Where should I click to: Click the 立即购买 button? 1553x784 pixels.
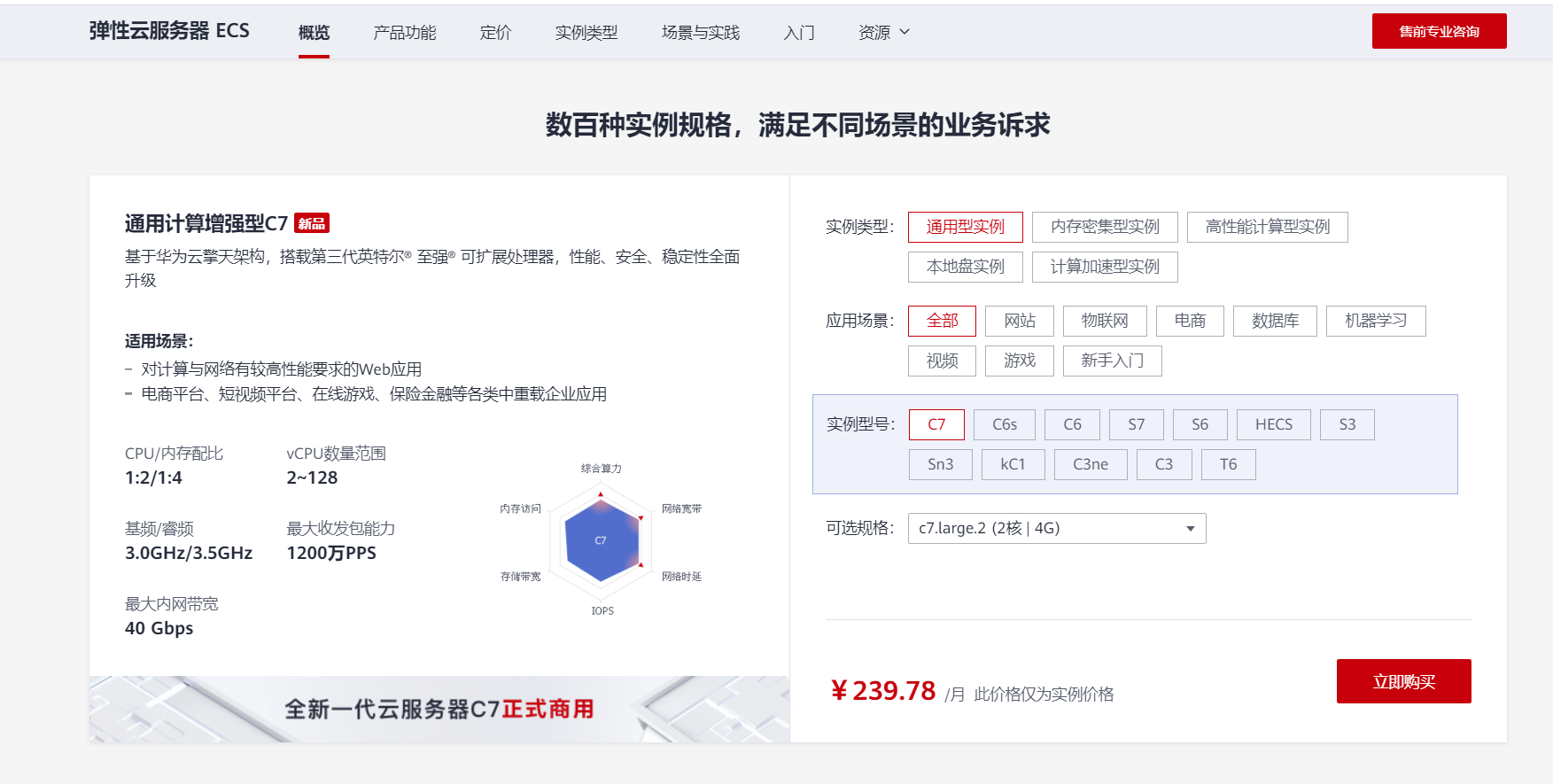(x=1403, y=681)
